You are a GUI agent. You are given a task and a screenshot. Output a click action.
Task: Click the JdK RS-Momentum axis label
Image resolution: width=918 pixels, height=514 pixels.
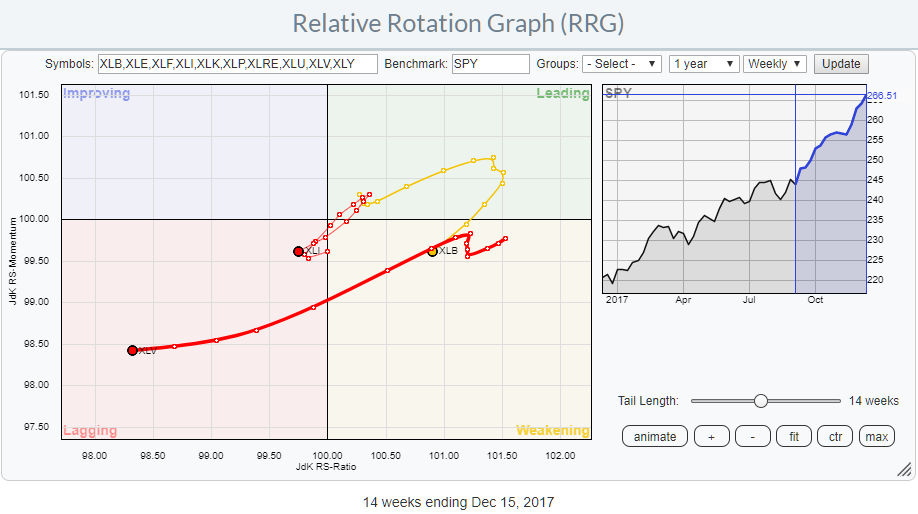[12, 261]
